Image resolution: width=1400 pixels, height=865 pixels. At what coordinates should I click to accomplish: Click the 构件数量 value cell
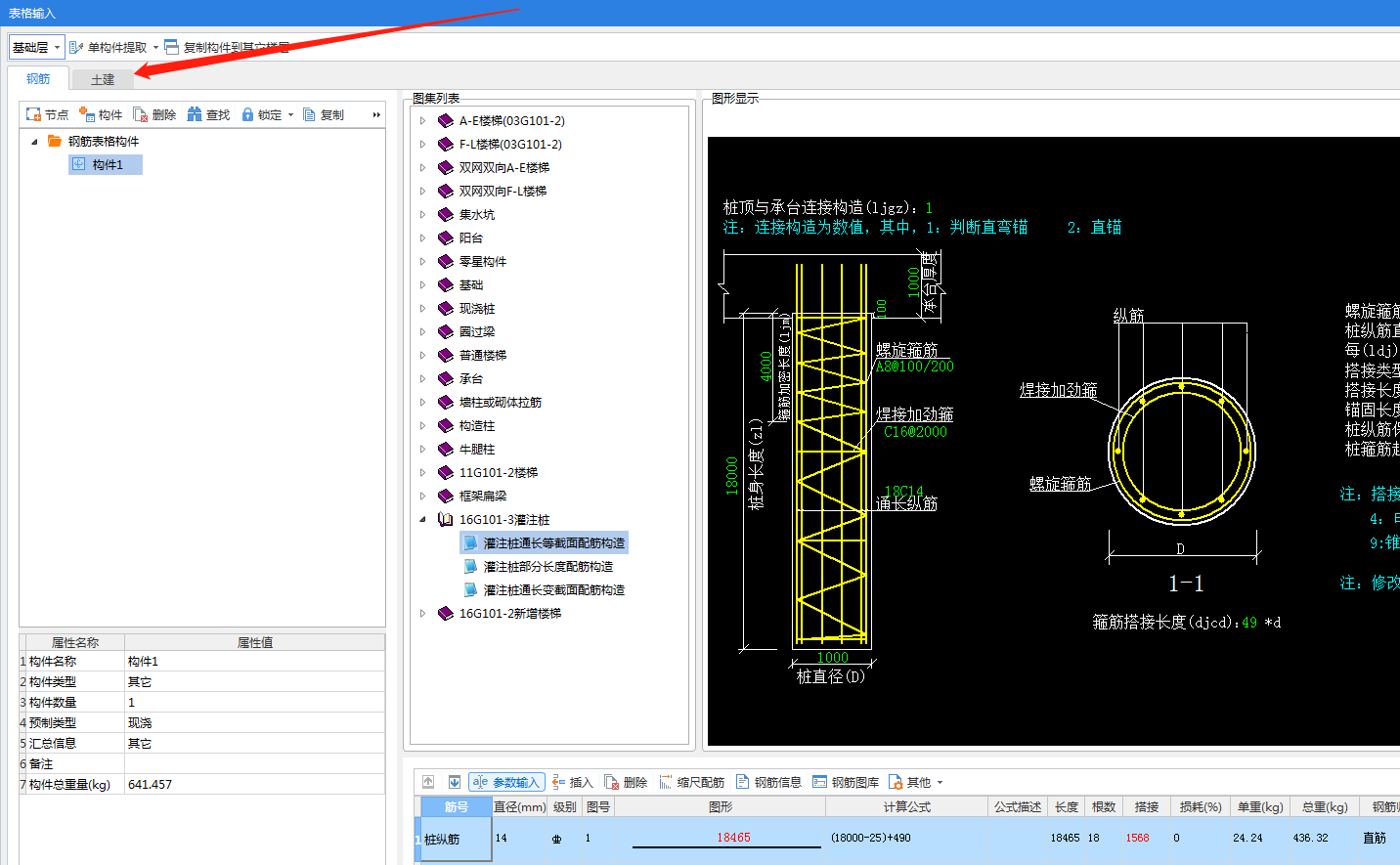point(254,703)
